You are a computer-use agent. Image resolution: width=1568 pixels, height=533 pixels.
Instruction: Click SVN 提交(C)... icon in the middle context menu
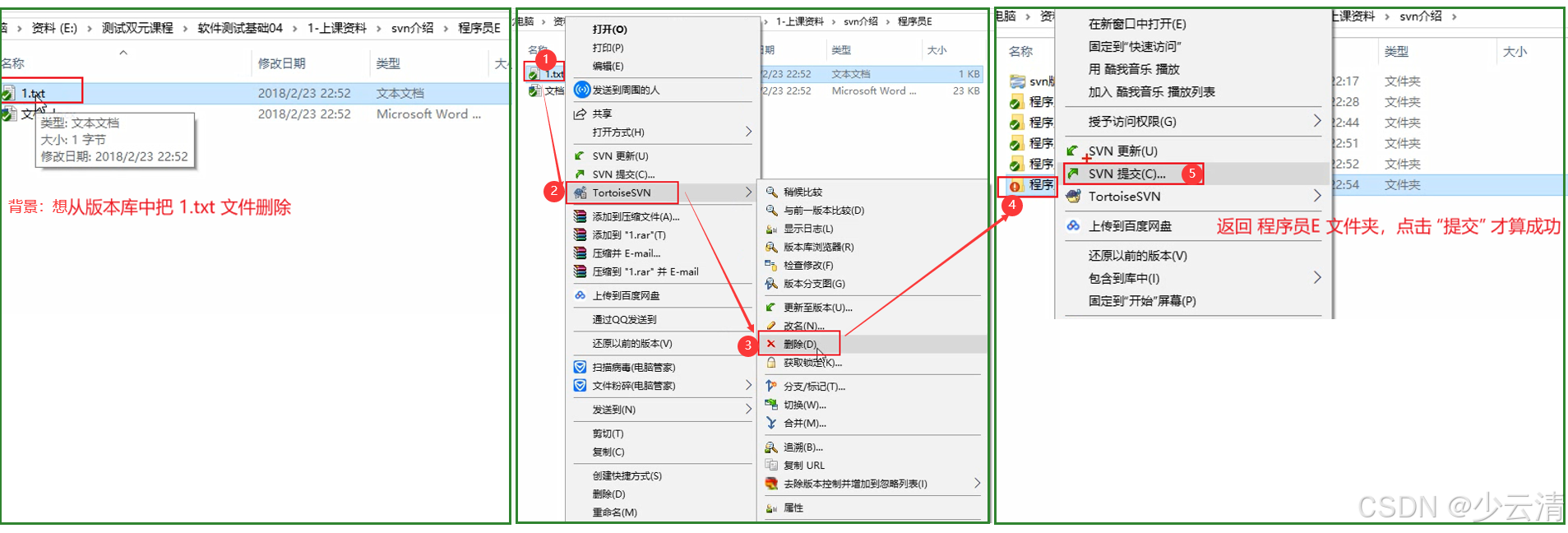[x=580, y=174]
